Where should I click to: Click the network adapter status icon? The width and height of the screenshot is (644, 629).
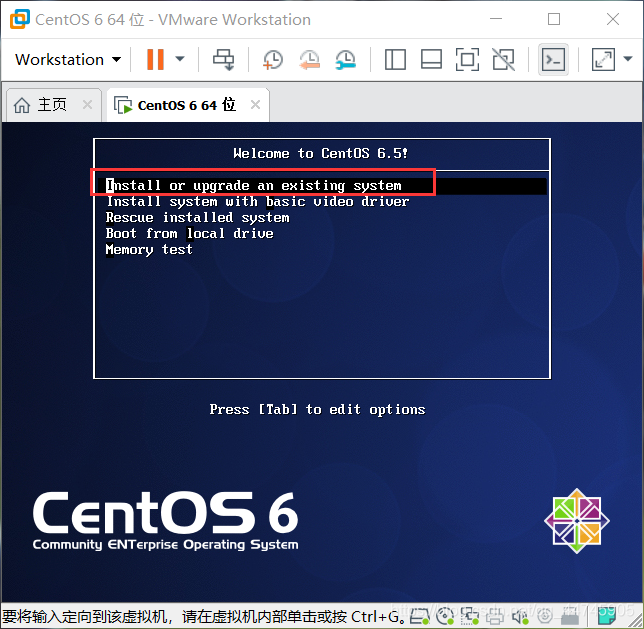point(469,616)
